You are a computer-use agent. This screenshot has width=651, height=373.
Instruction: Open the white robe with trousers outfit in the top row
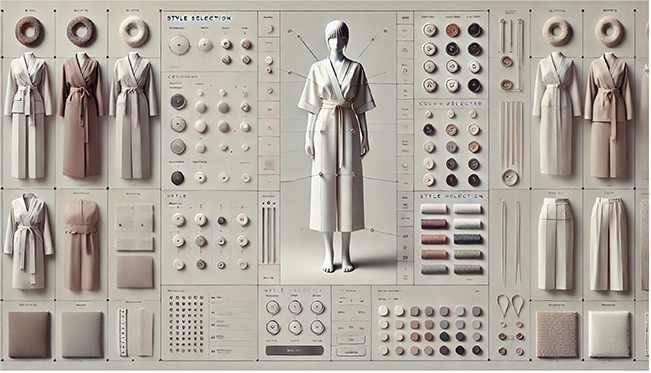[28, 115]
